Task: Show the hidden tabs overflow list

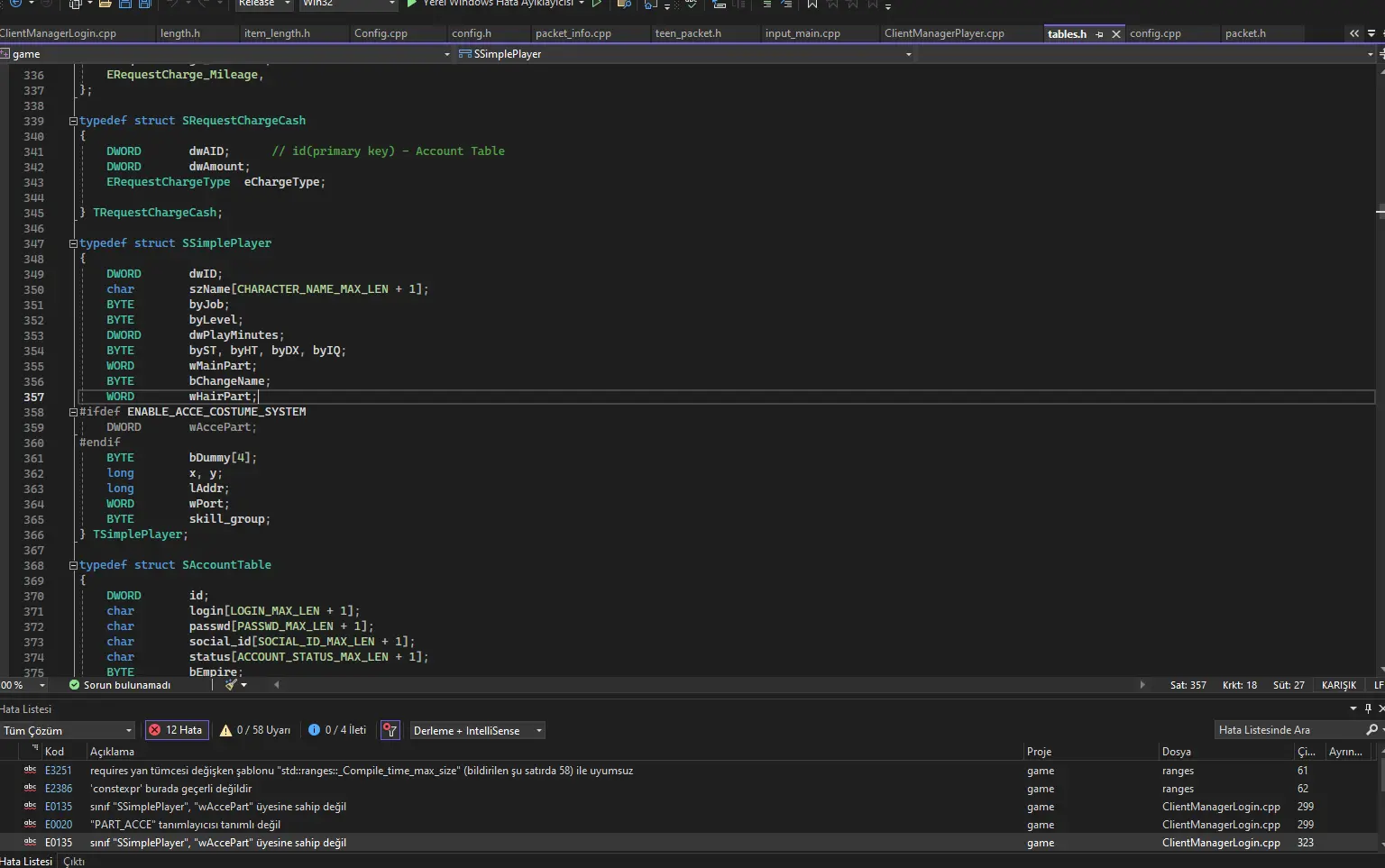Action: (x=1354, y=33)
